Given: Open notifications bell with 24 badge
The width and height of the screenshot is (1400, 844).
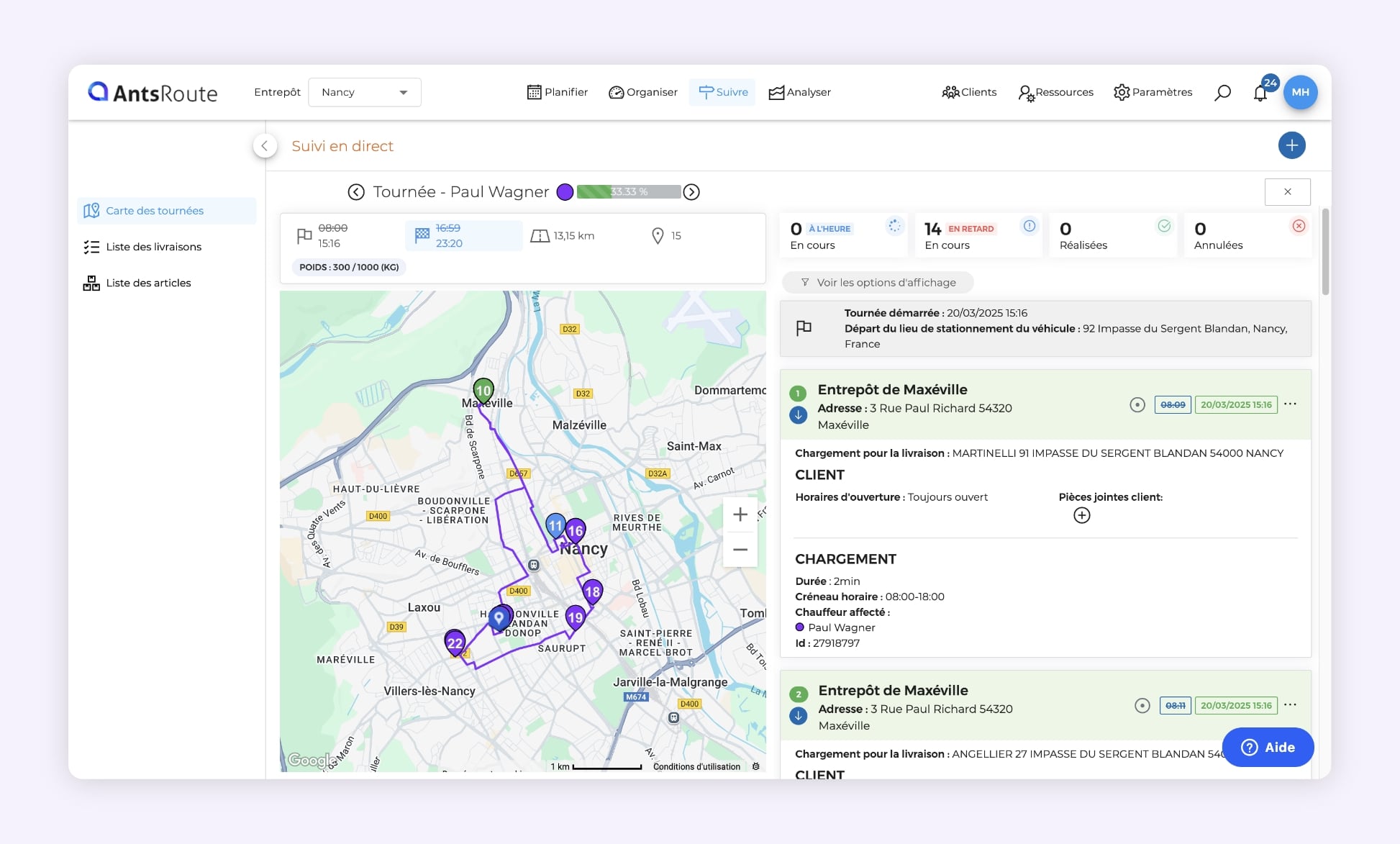Looking at the screenshot, I should [x=1260, y=93].
